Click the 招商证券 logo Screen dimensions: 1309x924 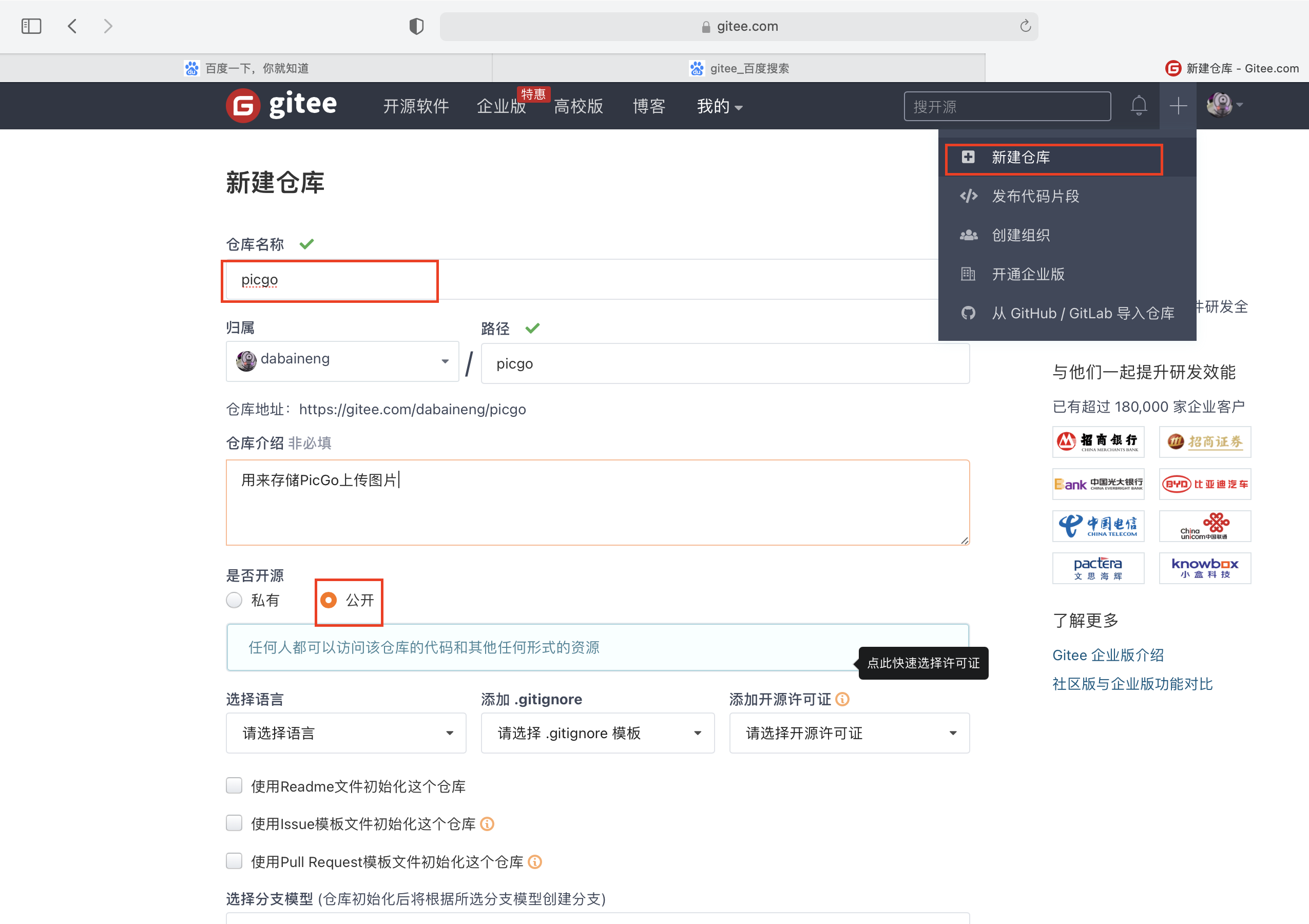click(x=1205, y=442)
